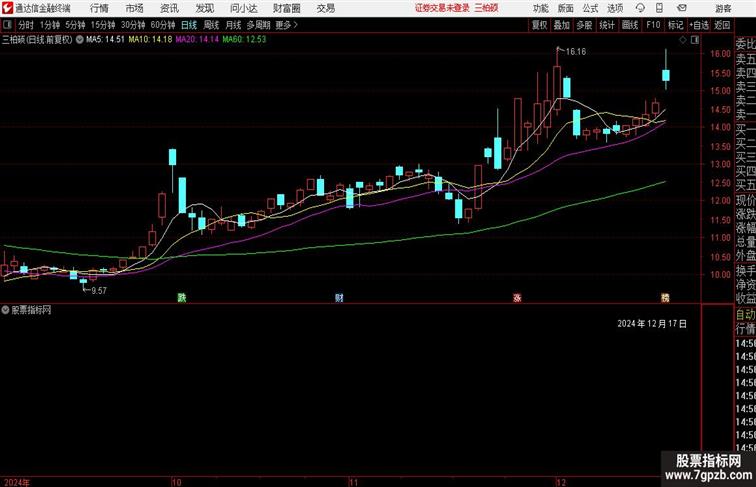The width and height of the screenshot is (756, 487).
Task: Click the MA10: 14.18 label
Action: (150, 40)
